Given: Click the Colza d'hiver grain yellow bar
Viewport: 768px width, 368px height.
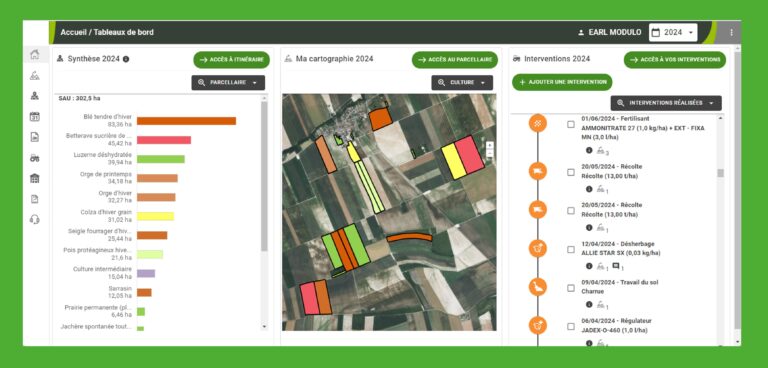Looking at the screenshot, I should pos(155,216).
